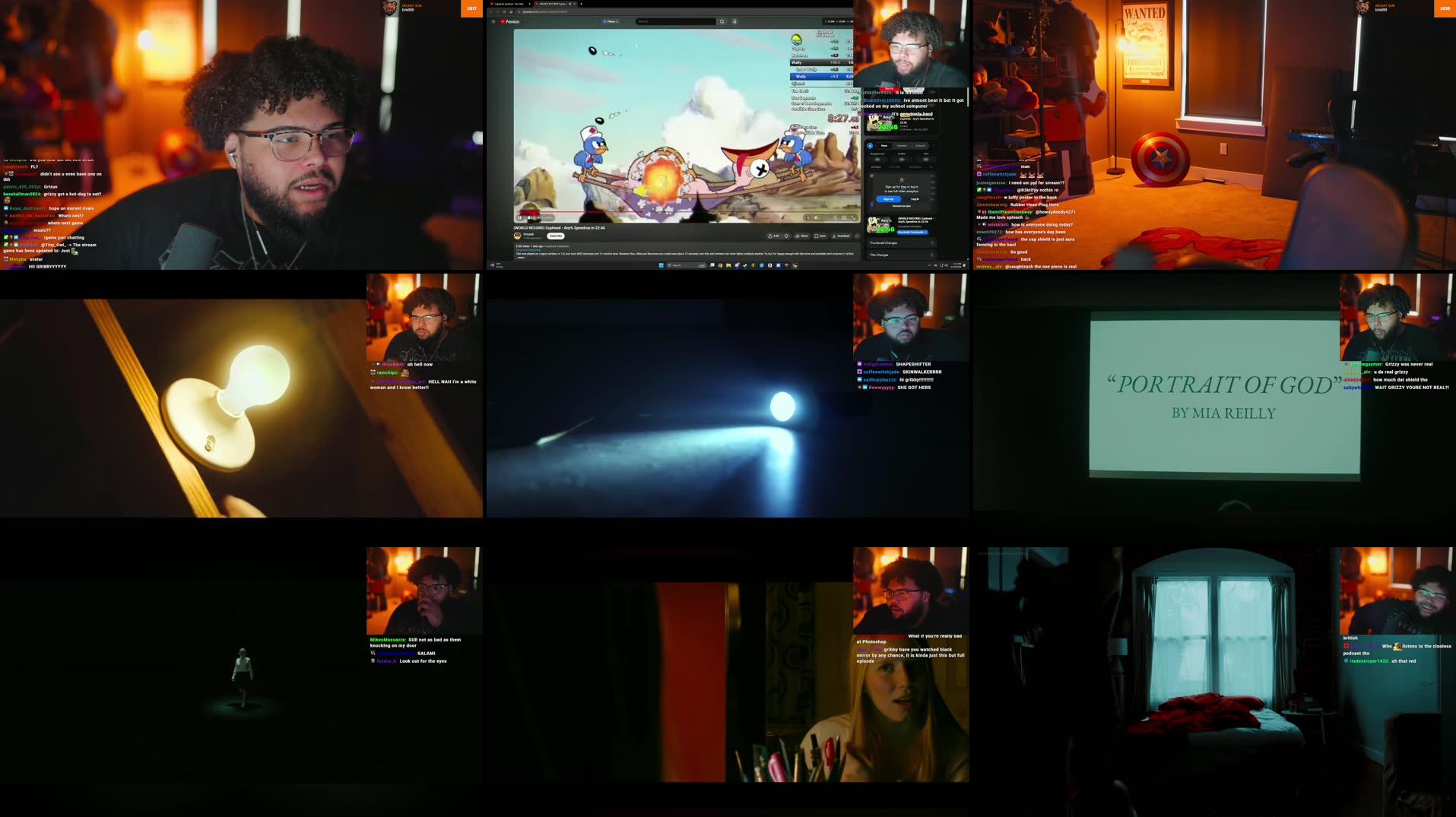Click the Windows Start button
Screen dimensions: 1456x817
[x=661, y=265]
